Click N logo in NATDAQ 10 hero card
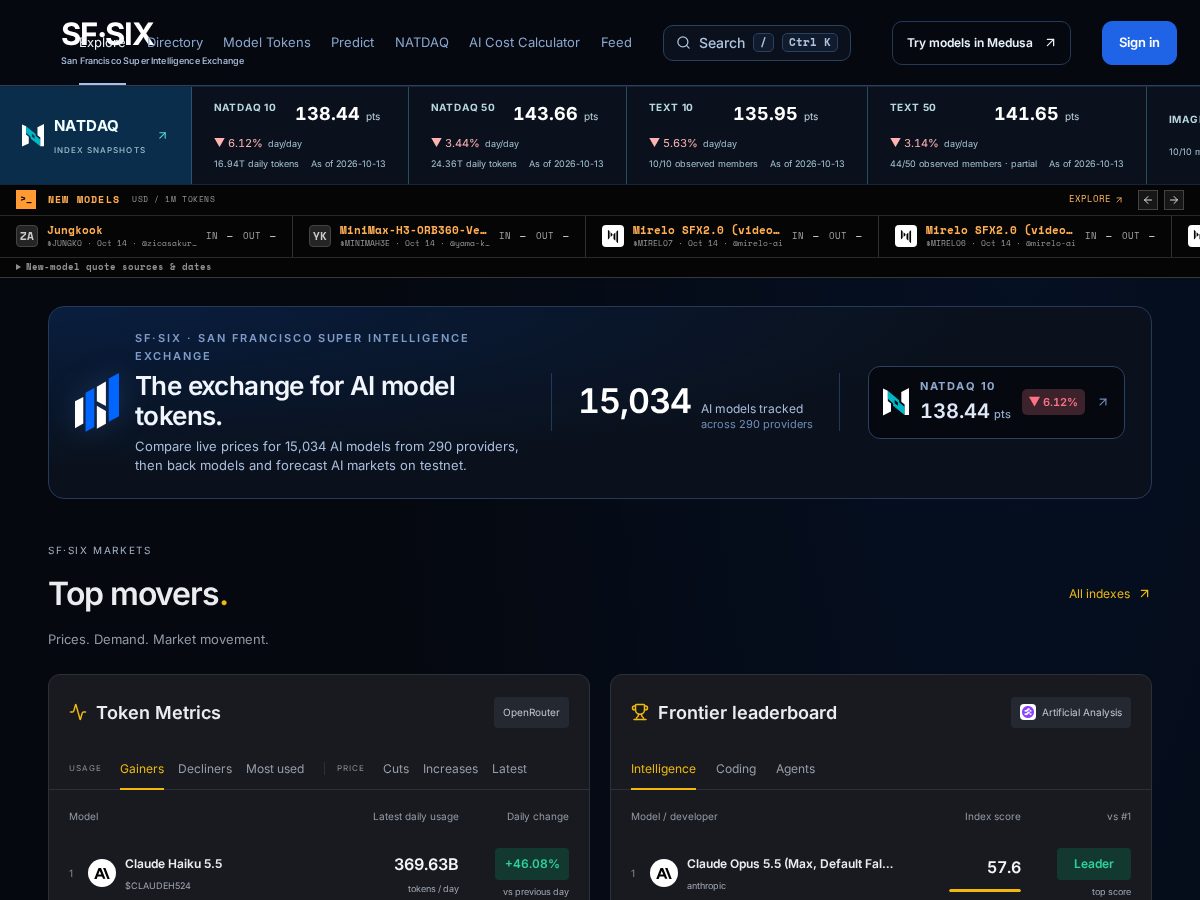The height and width of the screenshot is (900, 1200). [896, 402]
